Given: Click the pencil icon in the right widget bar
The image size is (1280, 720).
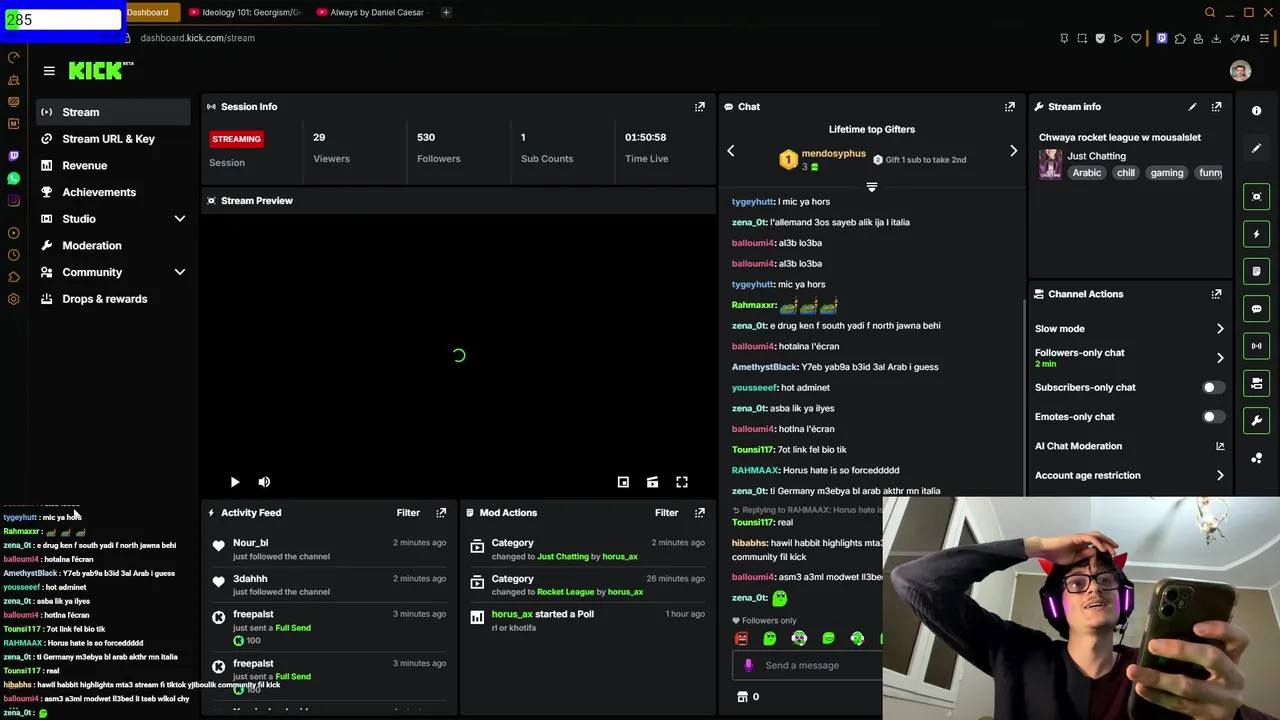Looking at the screenshot, I should tap(1257, 148).
